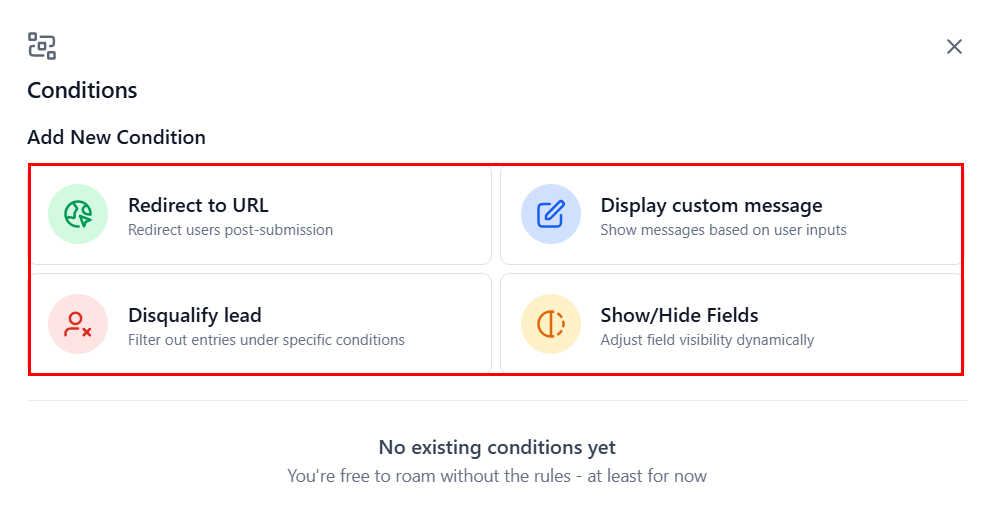Image resolution: width=987 pixels, height=511 pixels.
Task: Click the 'free to roam without the rules' text
Action: pyautogui.click(x=497, y=476)
